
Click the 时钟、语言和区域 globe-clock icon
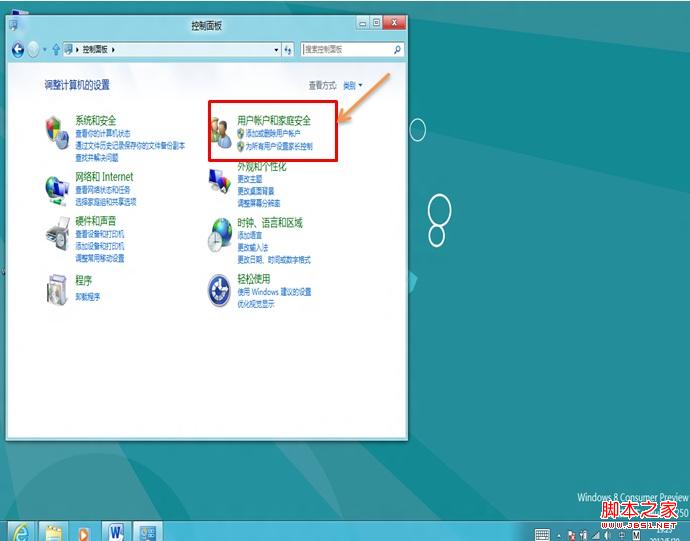pos(220,235)
